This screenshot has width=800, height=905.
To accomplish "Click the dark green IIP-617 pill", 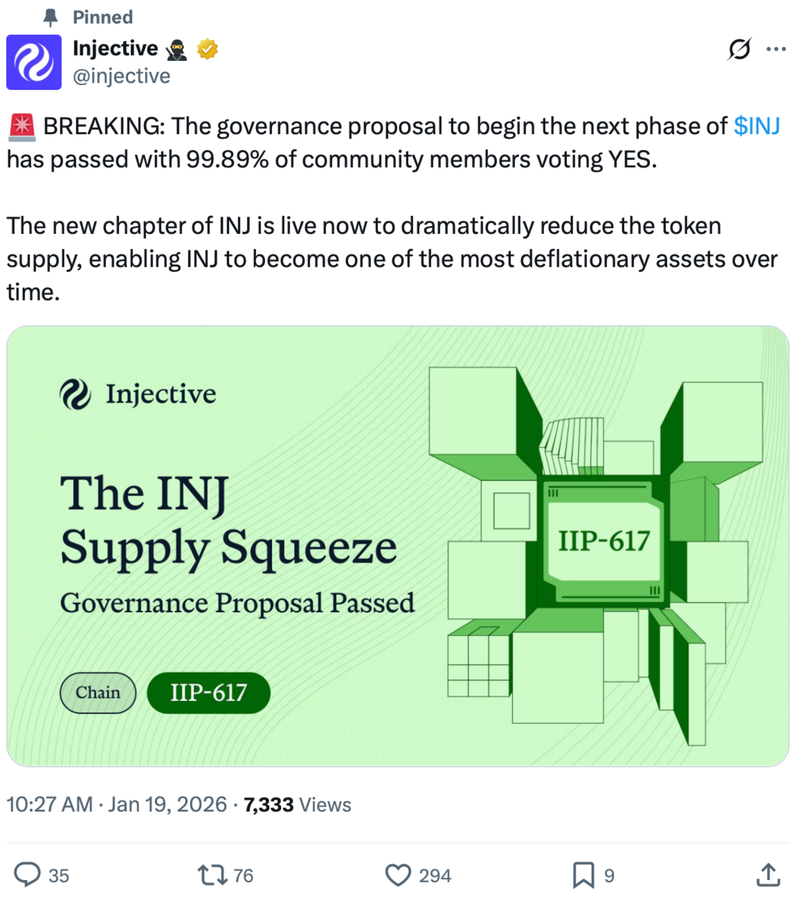I will click(208, 692).
